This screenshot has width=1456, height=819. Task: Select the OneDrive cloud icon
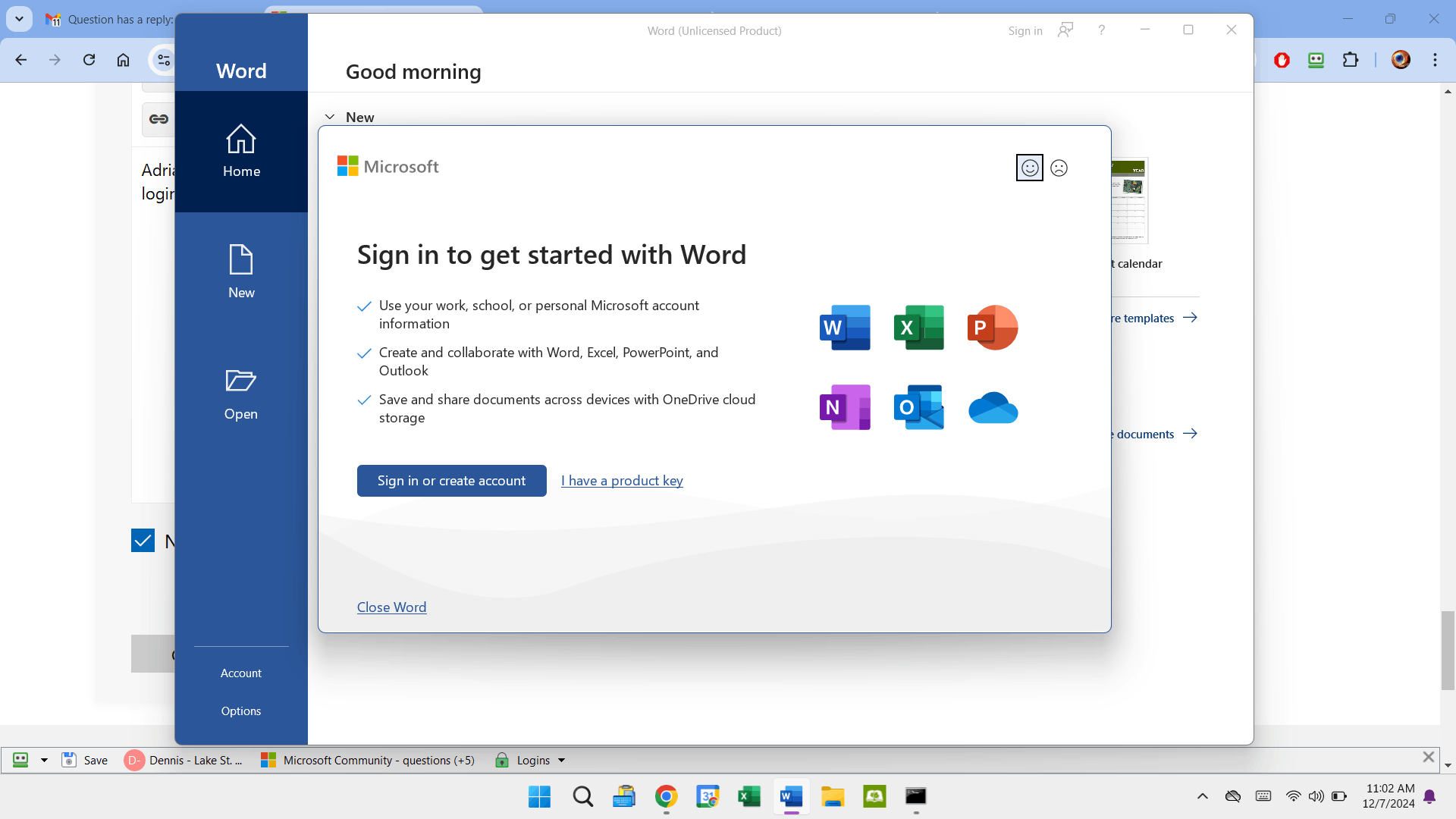(993, 407)
